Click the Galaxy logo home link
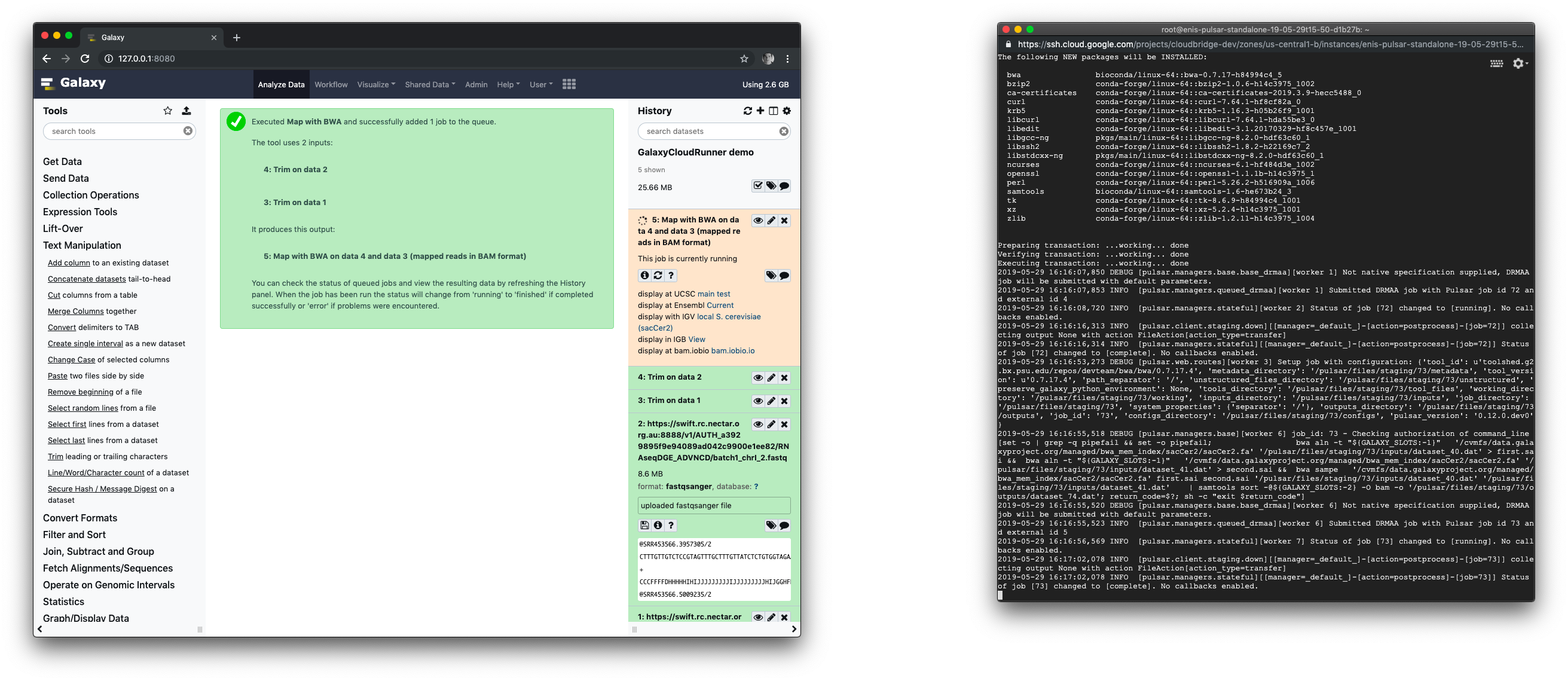This screenshot has width=1568, height=681. click(x=74, y=83)
